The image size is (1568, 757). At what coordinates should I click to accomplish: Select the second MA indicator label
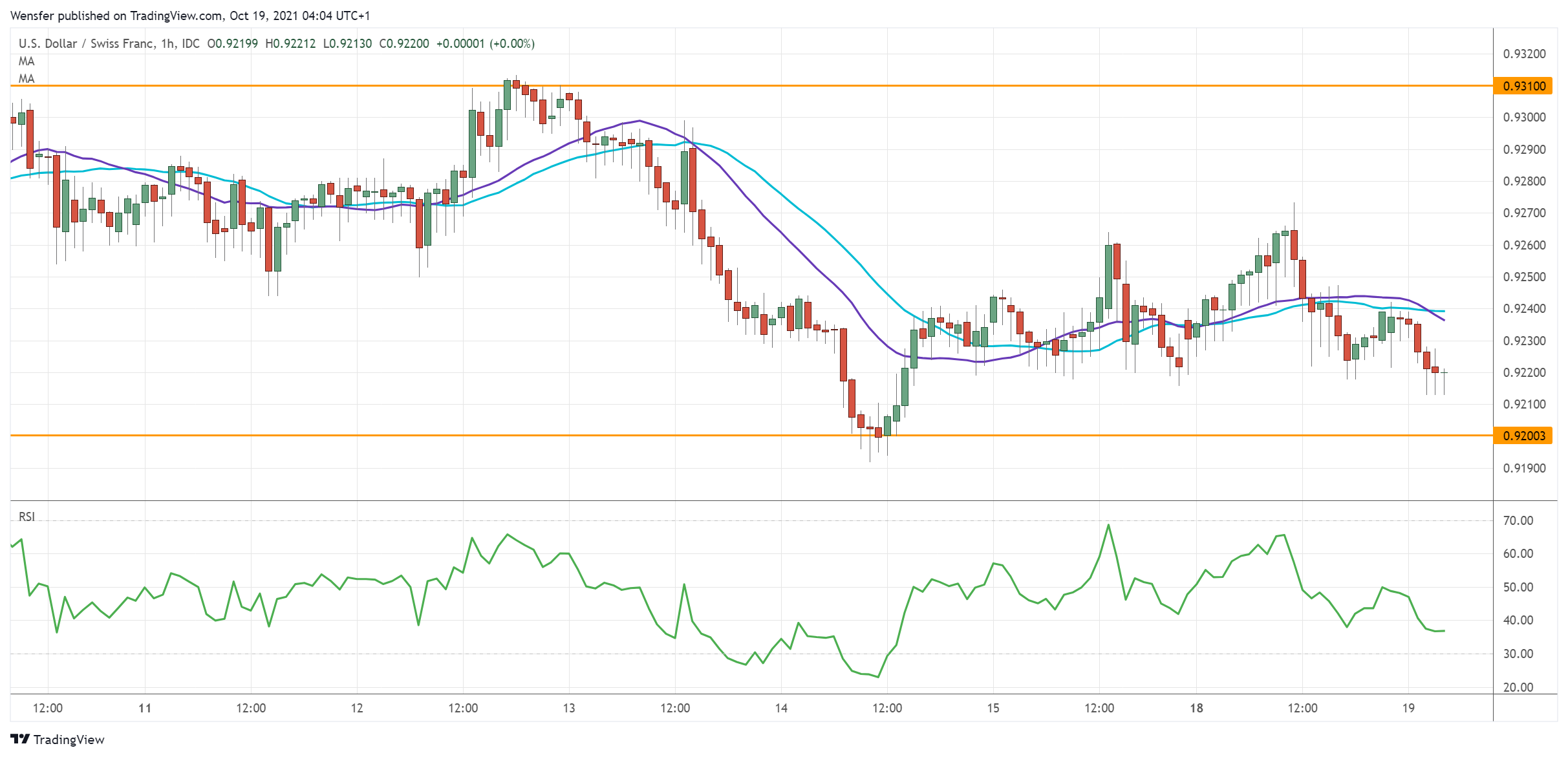tap(27, 79)
